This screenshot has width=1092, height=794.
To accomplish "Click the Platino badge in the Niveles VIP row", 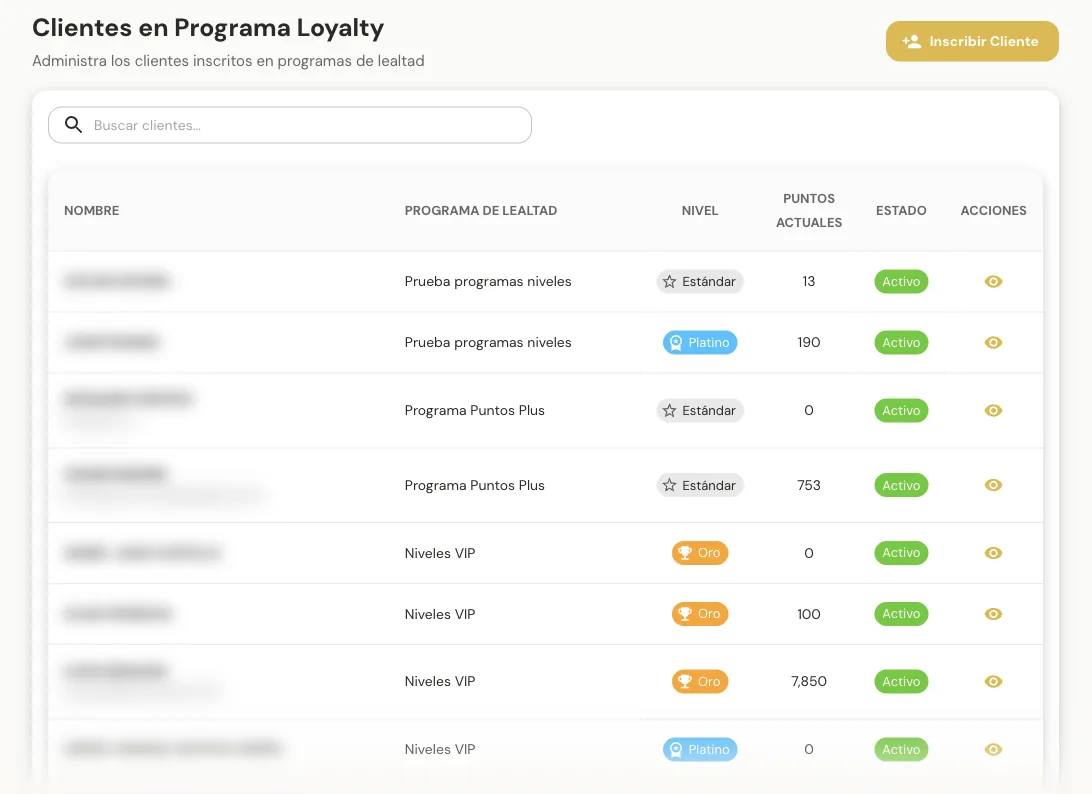I will [700, 749].
